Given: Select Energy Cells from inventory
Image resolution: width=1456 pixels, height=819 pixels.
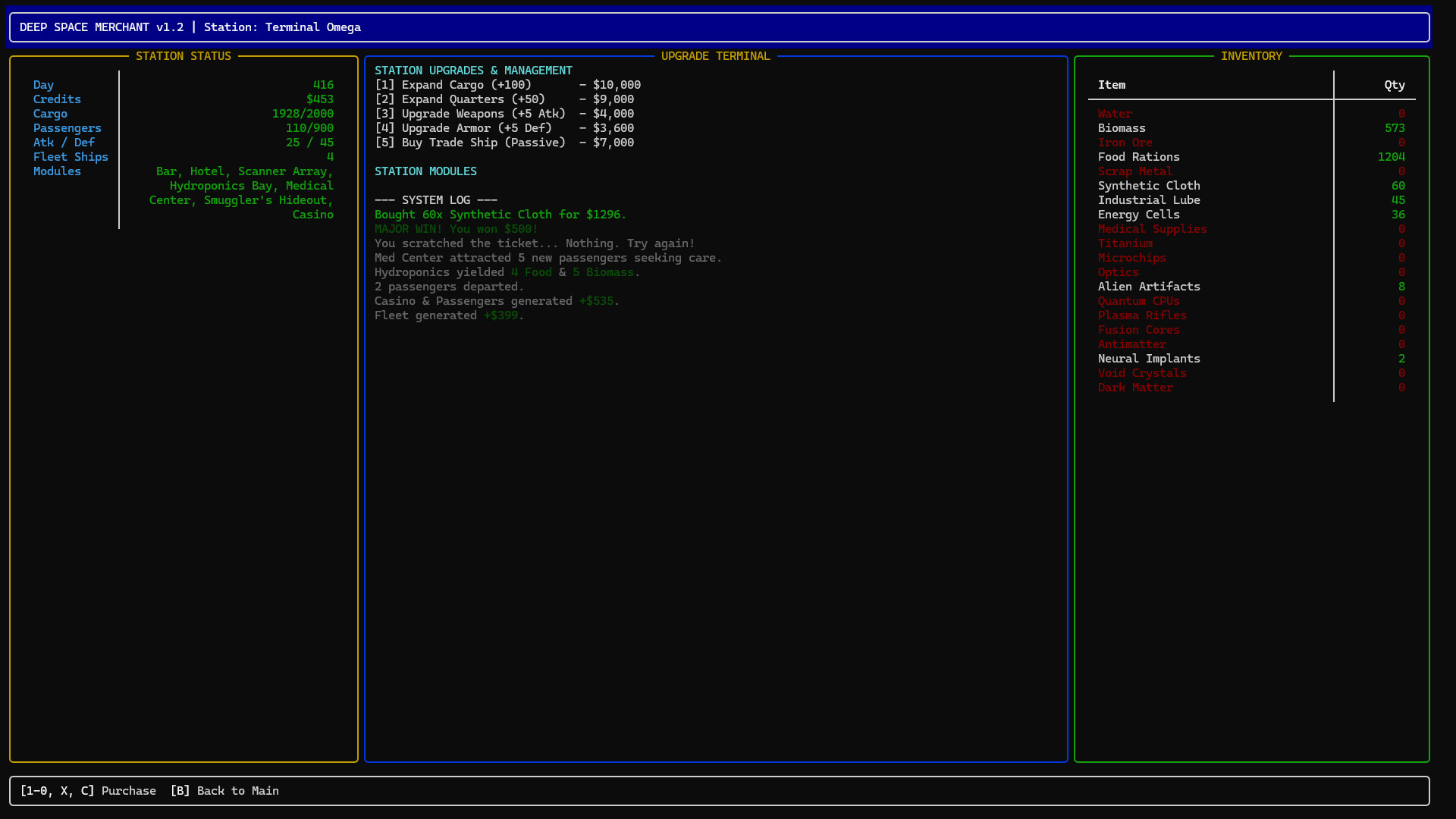Looking at the screenshot, I should click(1138, 214).
